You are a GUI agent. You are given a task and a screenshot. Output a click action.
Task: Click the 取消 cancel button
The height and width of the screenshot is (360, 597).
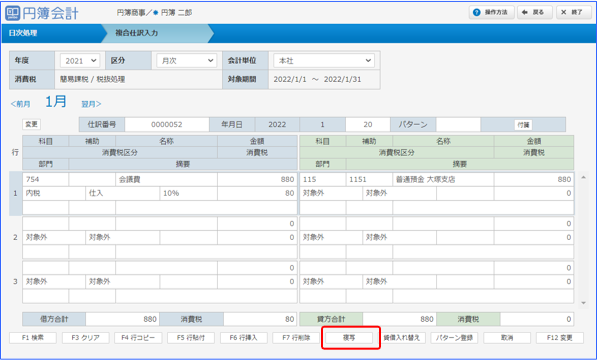[x=507, y=338]
